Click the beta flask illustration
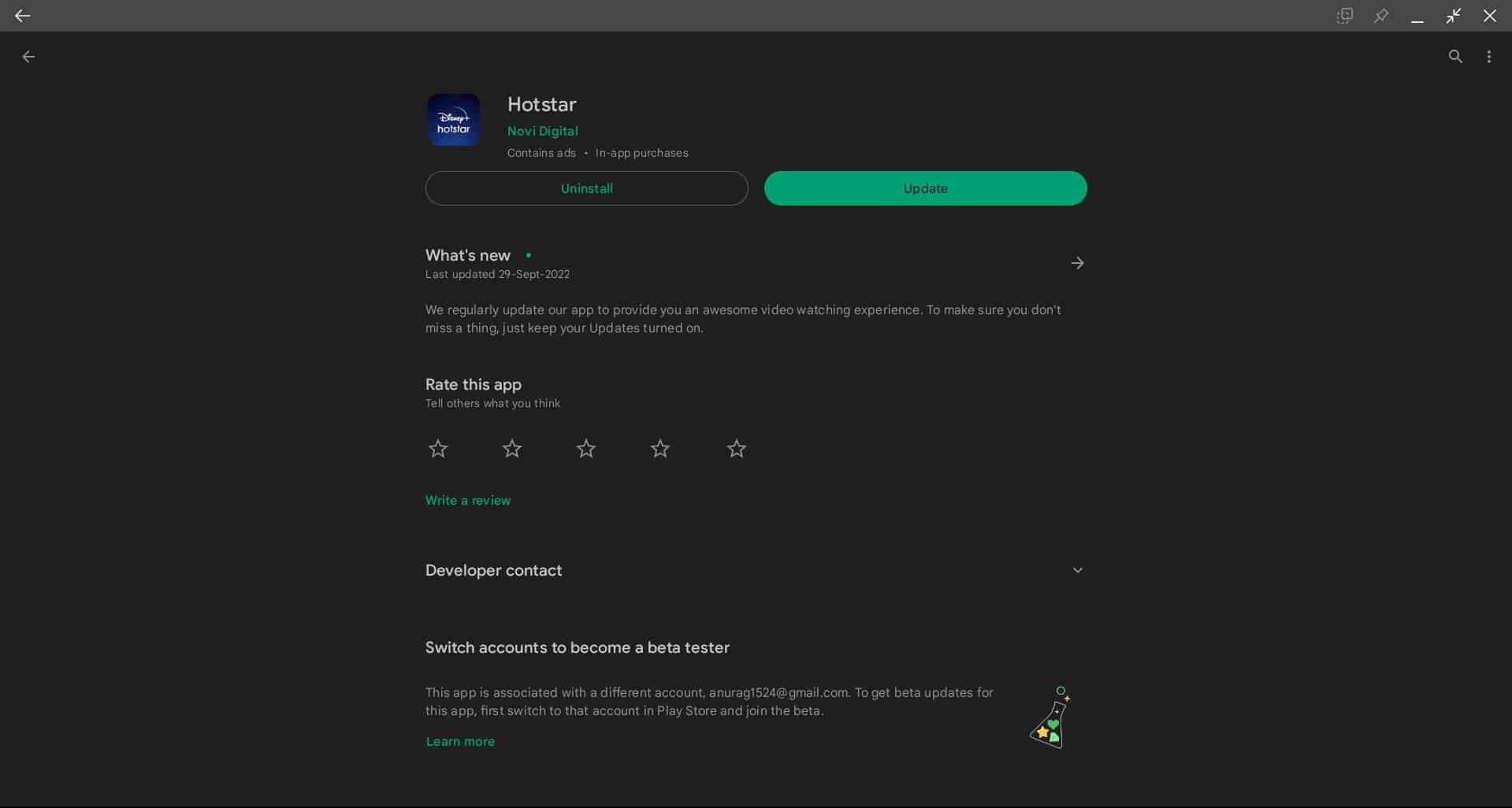Screen dimensions: 1512x808 coord(1052,717)
